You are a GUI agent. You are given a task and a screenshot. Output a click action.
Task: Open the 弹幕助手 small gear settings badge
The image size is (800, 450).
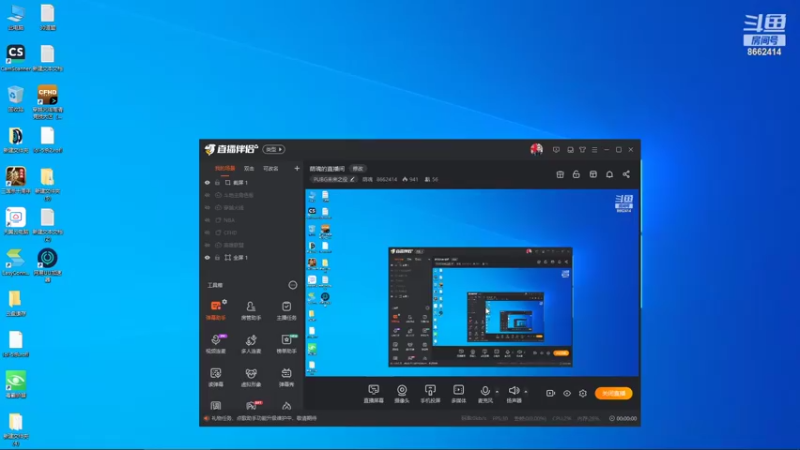point(224,302)
